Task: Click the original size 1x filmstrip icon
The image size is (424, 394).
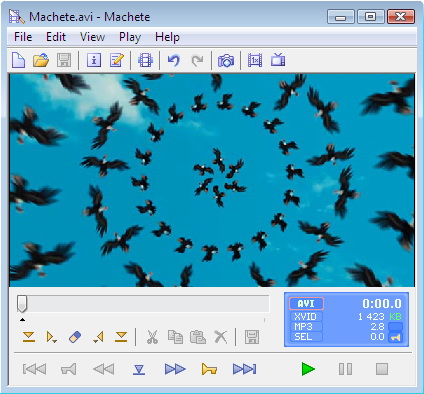Action: (x=255, y=60)
